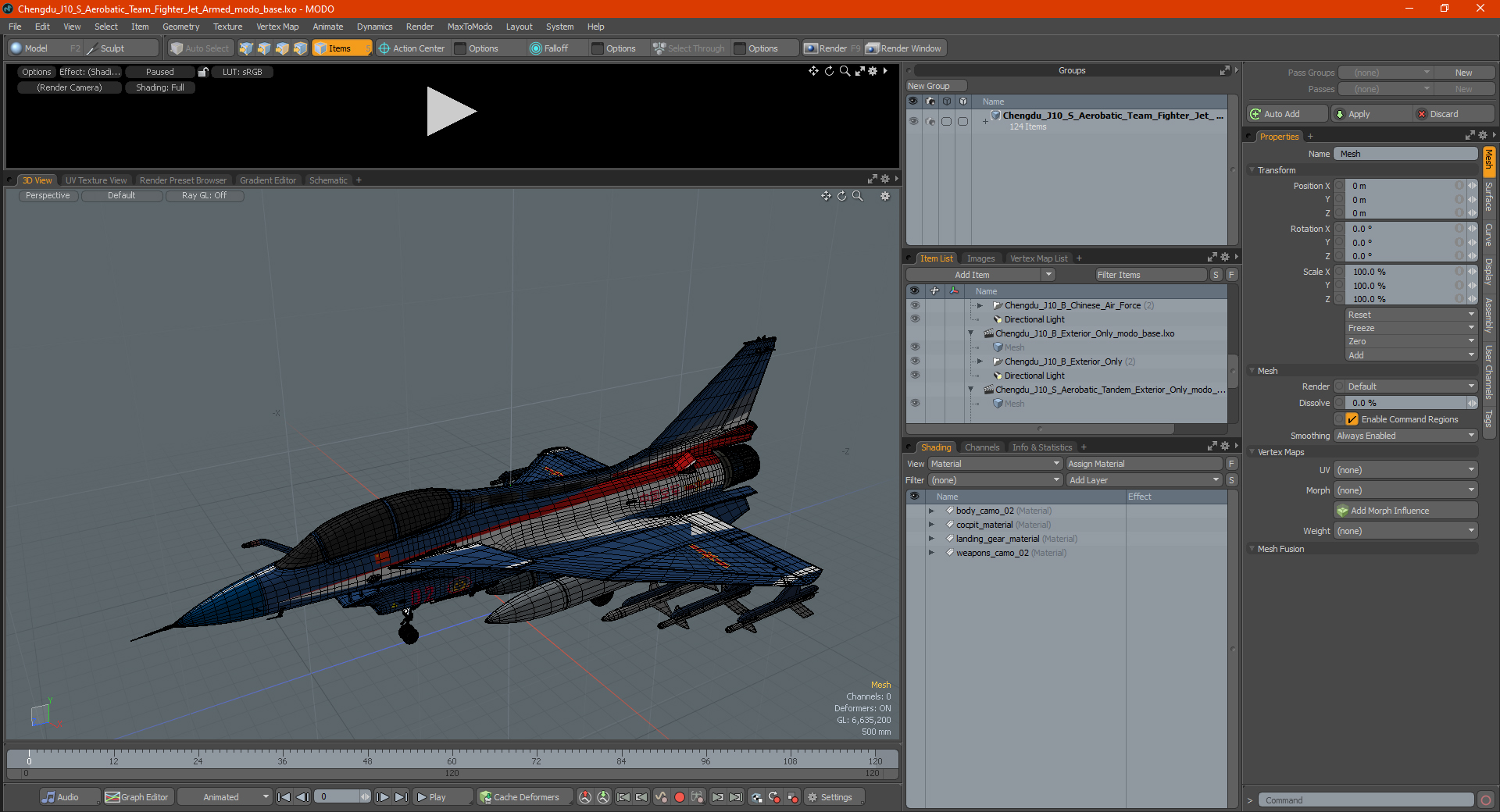Switch to UV Texture View tab
Viewport: 1500px width, 812px height.
coord(95,180)
